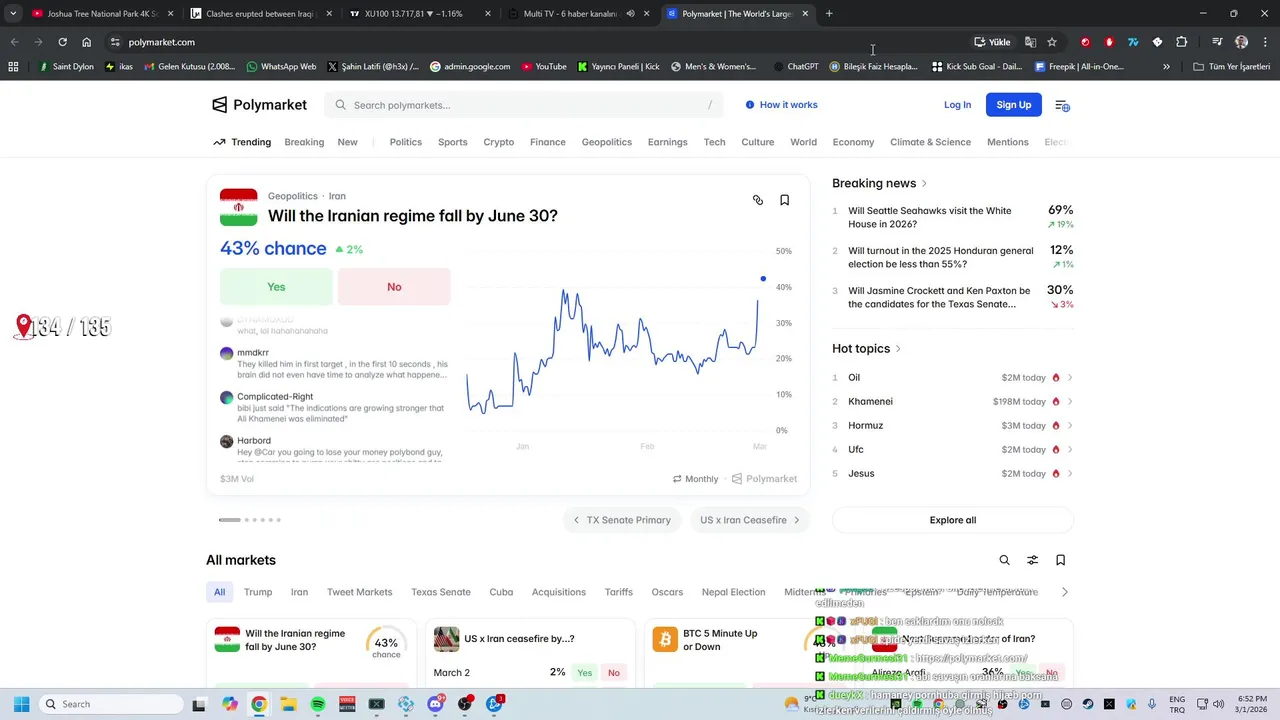Open the hamburger menu beside Sign Up
The height and width of the screenshot is (720, 1280).
tap(1062, 105)
